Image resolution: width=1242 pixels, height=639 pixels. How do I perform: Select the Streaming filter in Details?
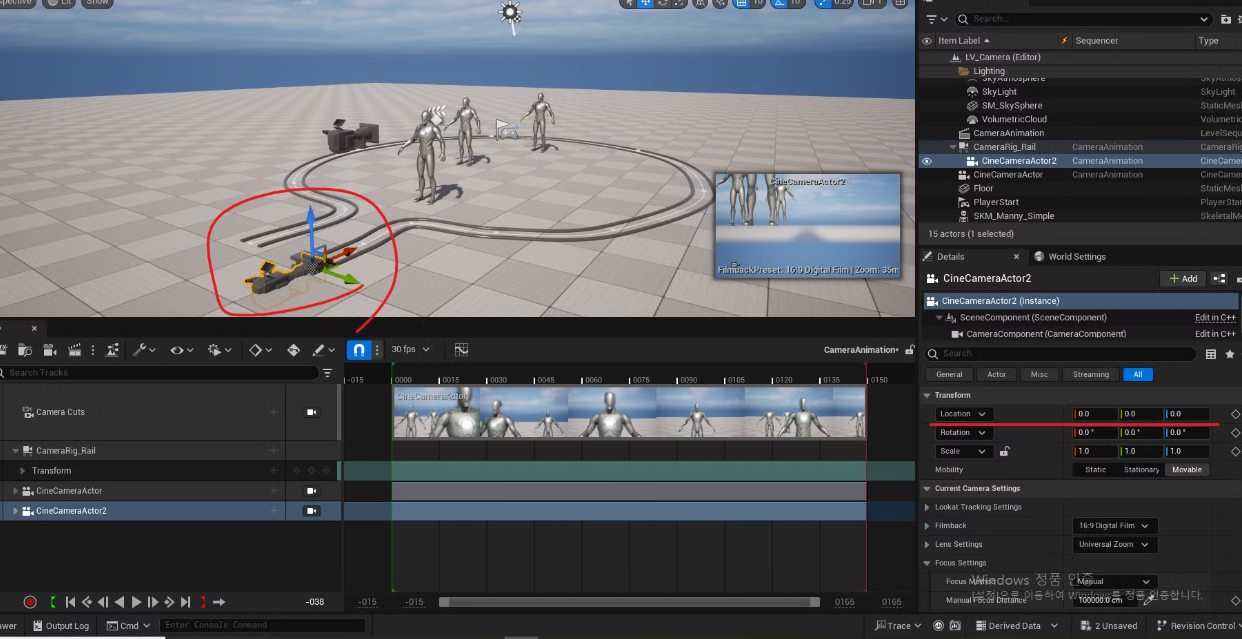[1090, 375]
